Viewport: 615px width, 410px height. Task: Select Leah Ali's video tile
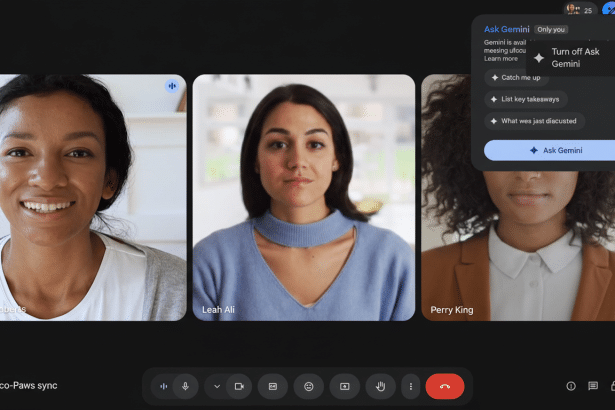point(304,197)
